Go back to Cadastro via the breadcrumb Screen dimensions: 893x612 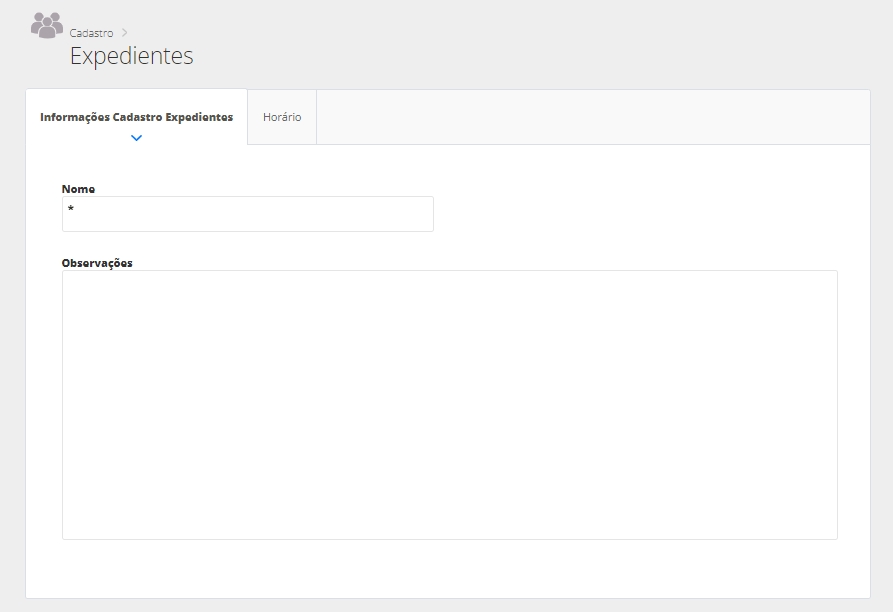point(91,33)
